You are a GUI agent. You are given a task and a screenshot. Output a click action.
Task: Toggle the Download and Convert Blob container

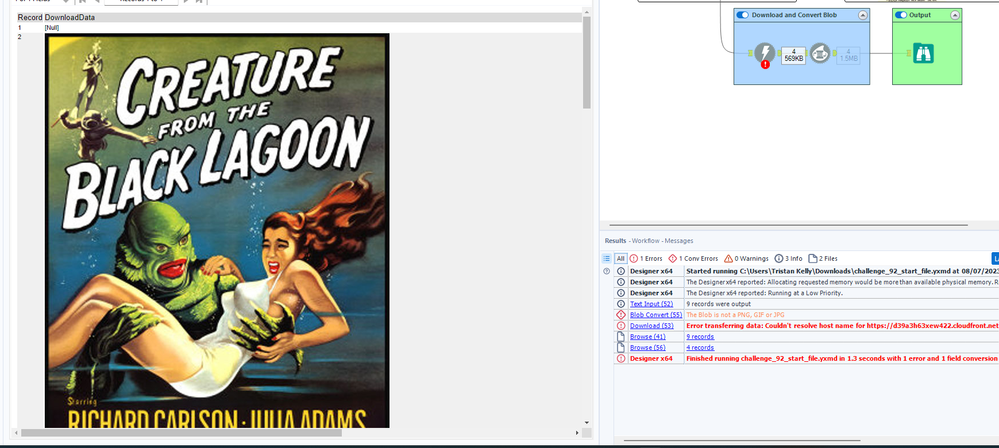pyautogui.click(x=742, y=15)
